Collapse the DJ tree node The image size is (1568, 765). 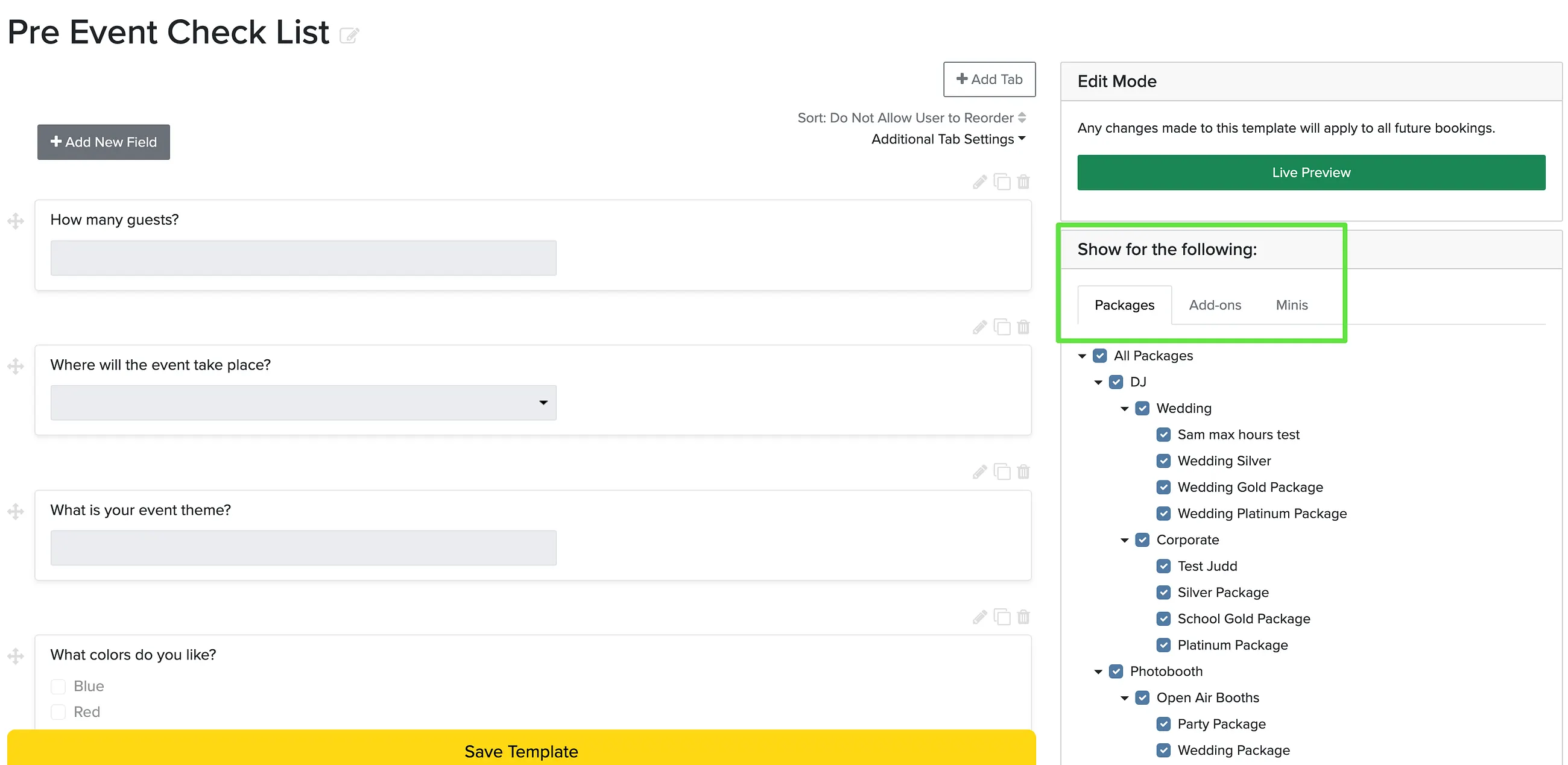(x=1099, y=382)
